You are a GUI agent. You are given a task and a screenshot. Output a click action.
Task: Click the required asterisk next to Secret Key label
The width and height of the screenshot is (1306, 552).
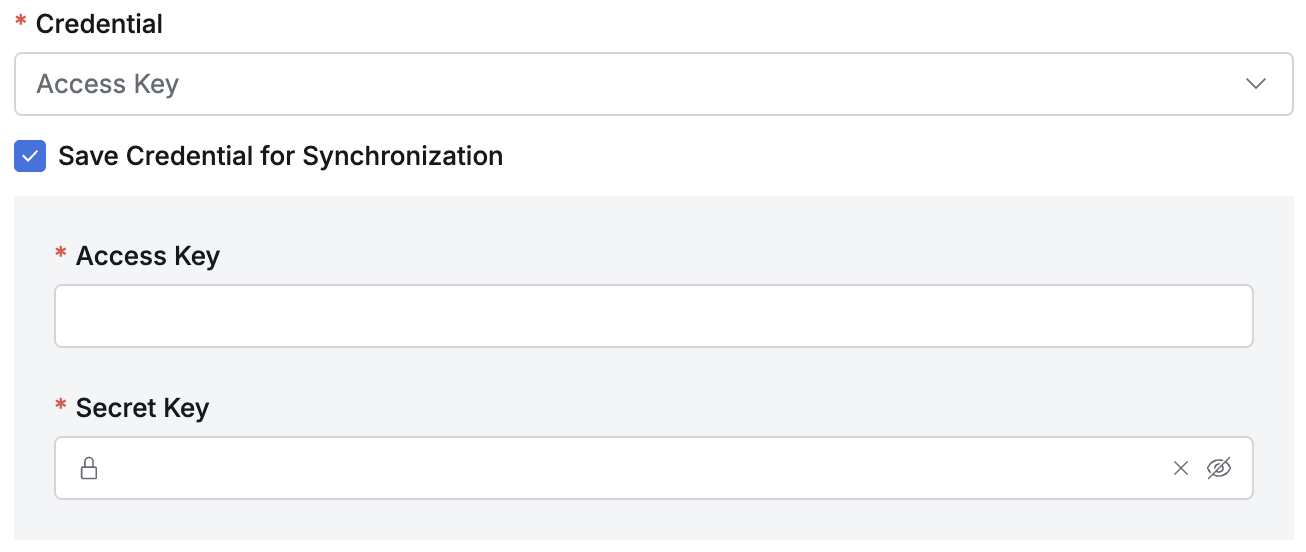(61, 409)
